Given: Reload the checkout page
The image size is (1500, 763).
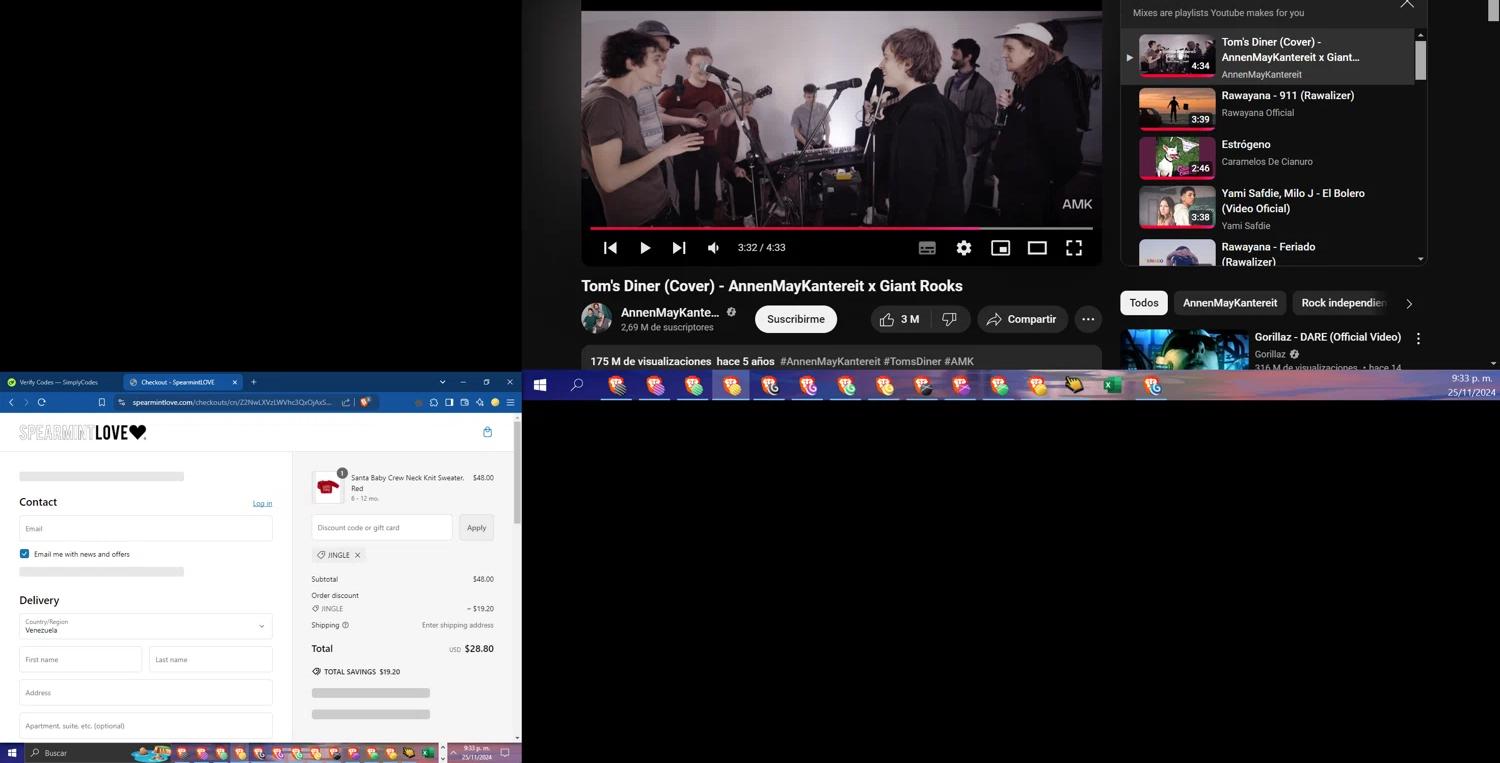Looking at the screenshot, I should click(41, 402).
